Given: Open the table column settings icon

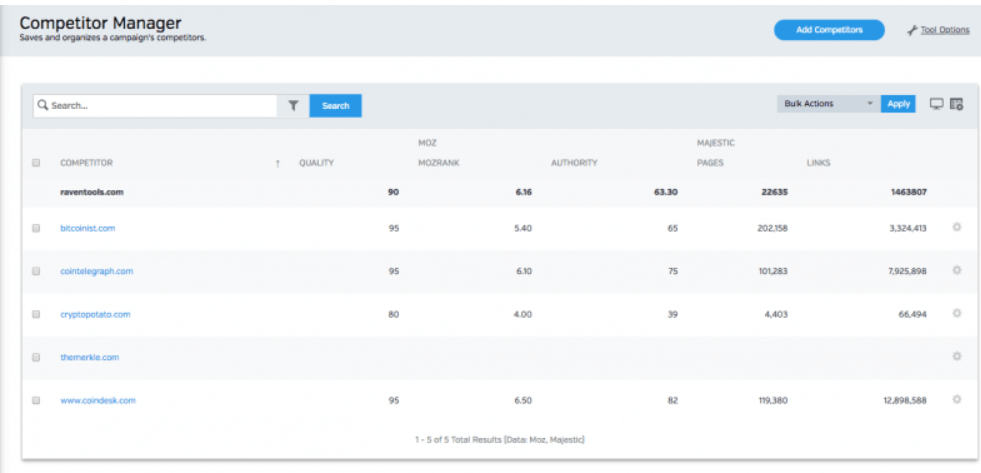Looking at the screenshot, I should pyautogui.click(x=957, y=104).
